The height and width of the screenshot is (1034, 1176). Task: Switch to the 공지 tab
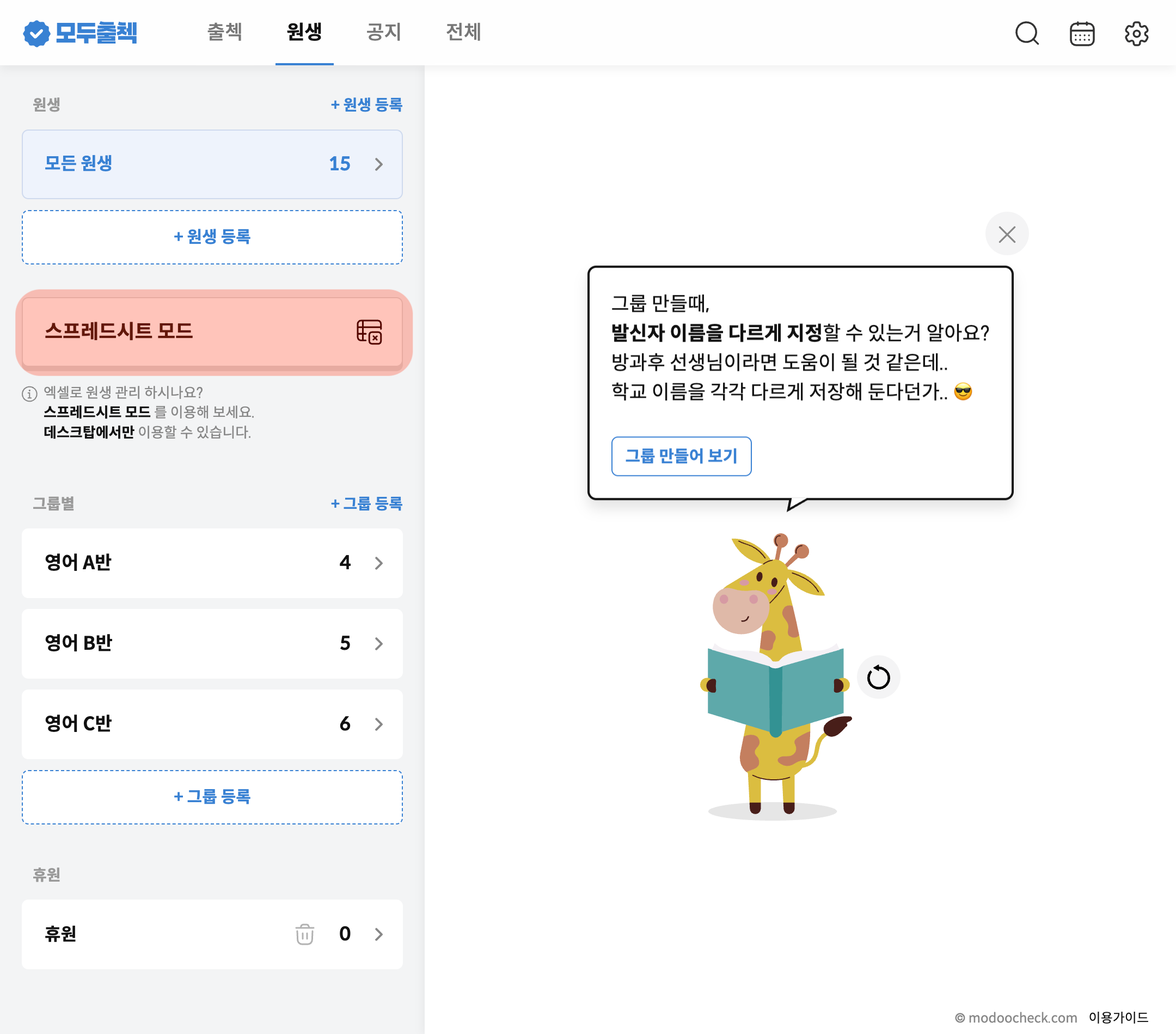click(383, 32)
